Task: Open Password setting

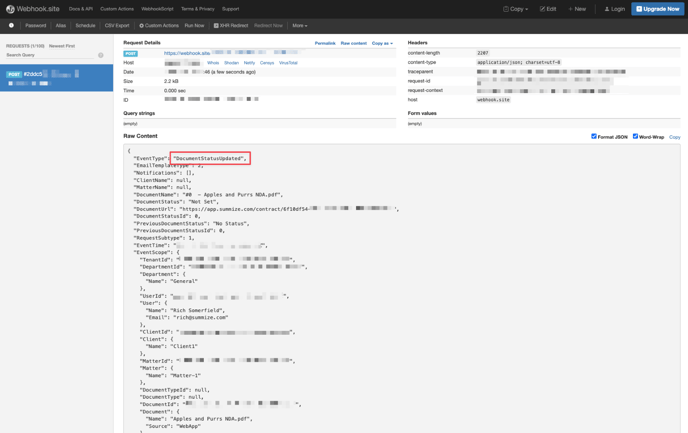Action: point(36,25)
